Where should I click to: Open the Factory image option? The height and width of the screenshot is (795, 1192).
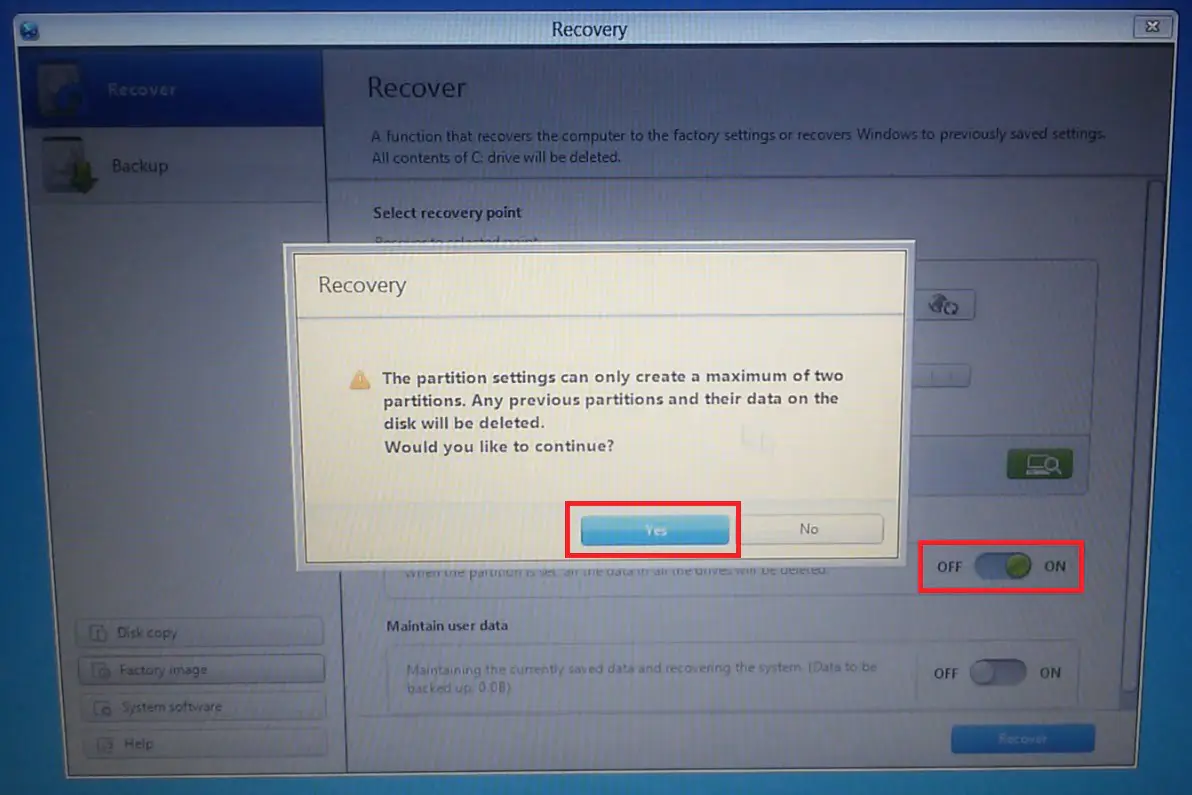tap(201, 670)
